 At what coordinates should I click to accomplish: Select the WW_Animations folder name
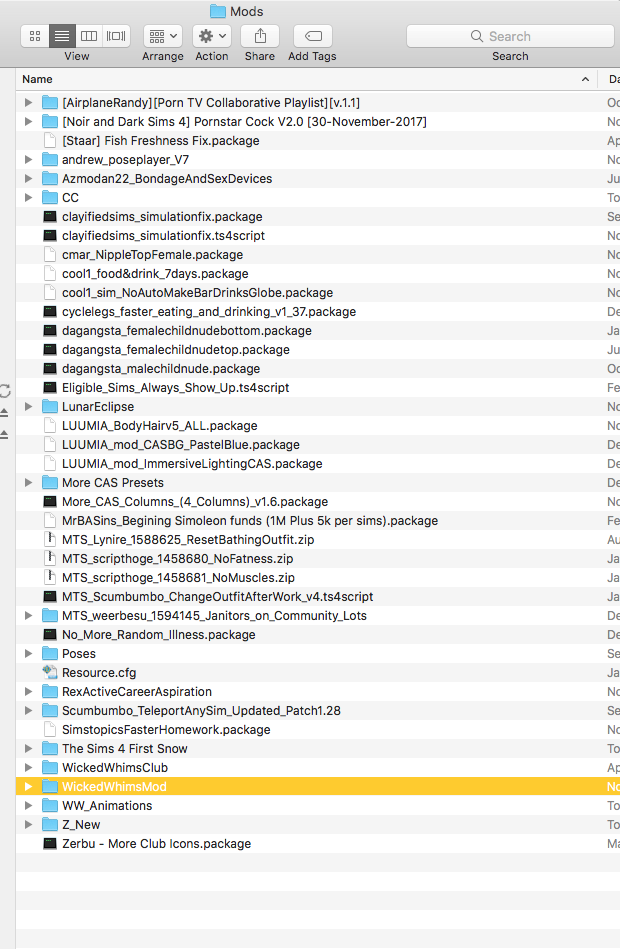click(107, 806)
